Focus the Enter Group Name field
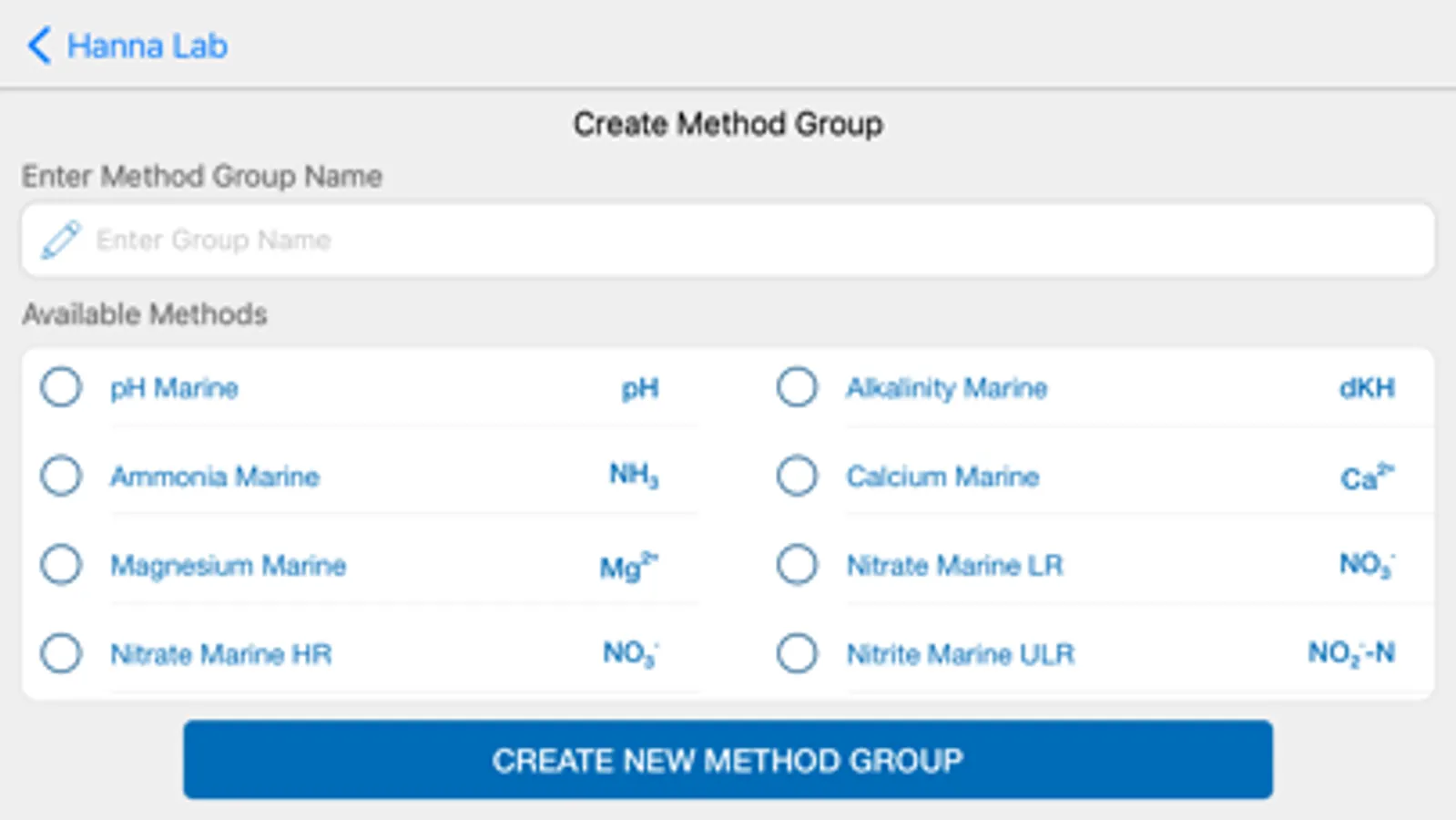The image size is (1456, 820). click(x=728, y=240)
